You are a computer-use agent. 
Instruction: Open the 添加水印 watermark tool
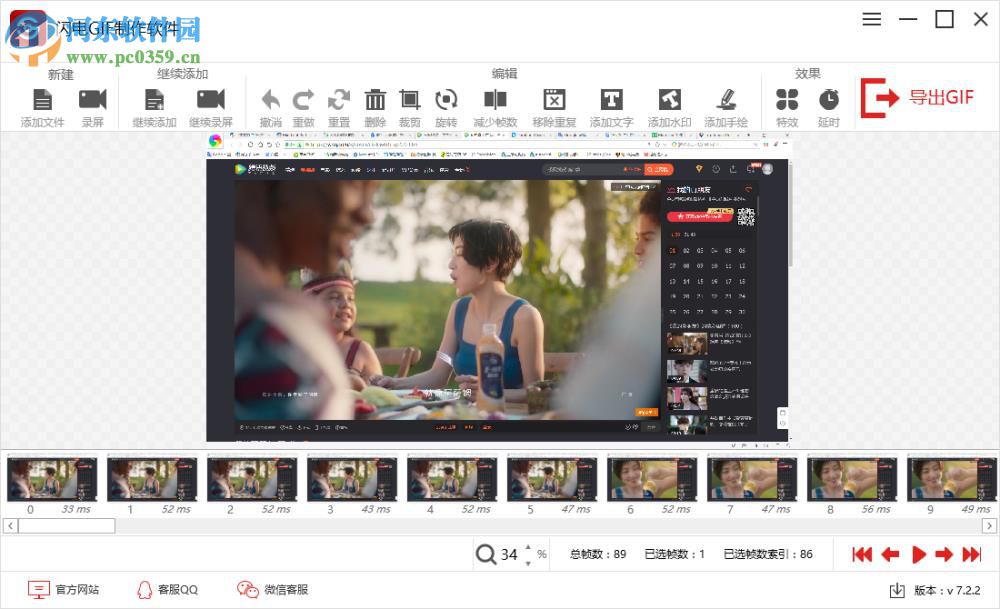(x=669, y=100)
